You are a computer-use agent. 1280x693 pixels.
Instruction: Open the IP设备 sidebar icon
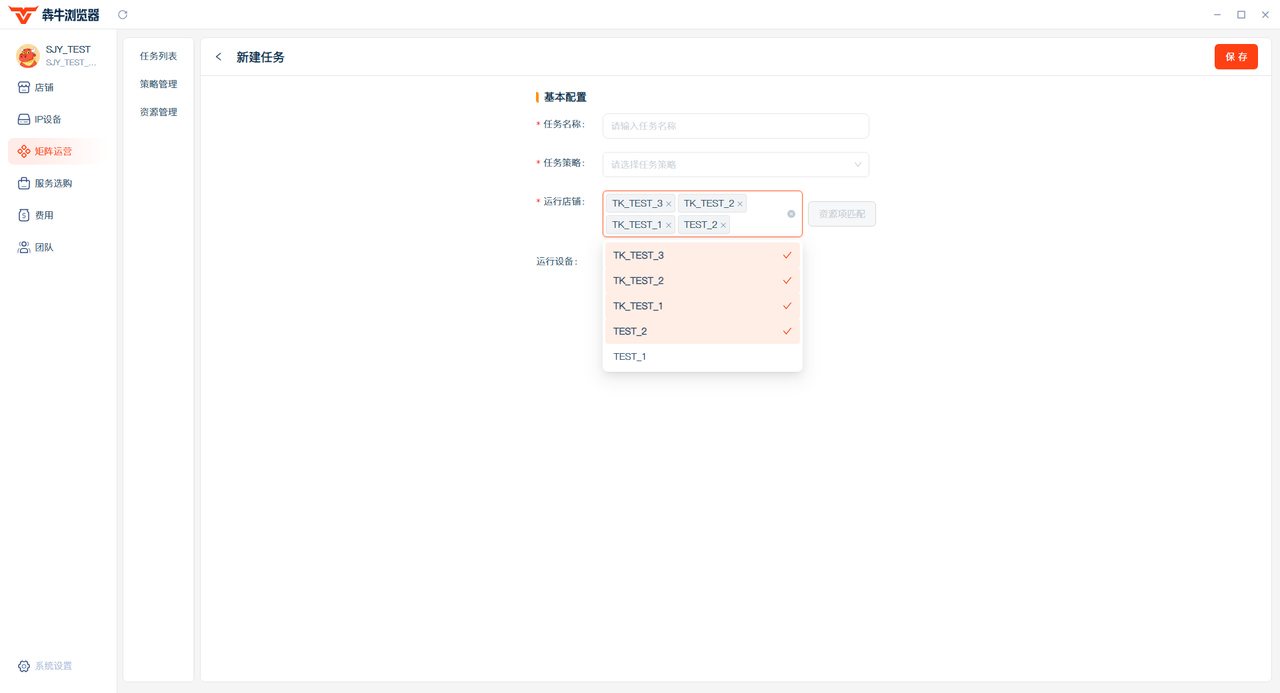[24, 119]
